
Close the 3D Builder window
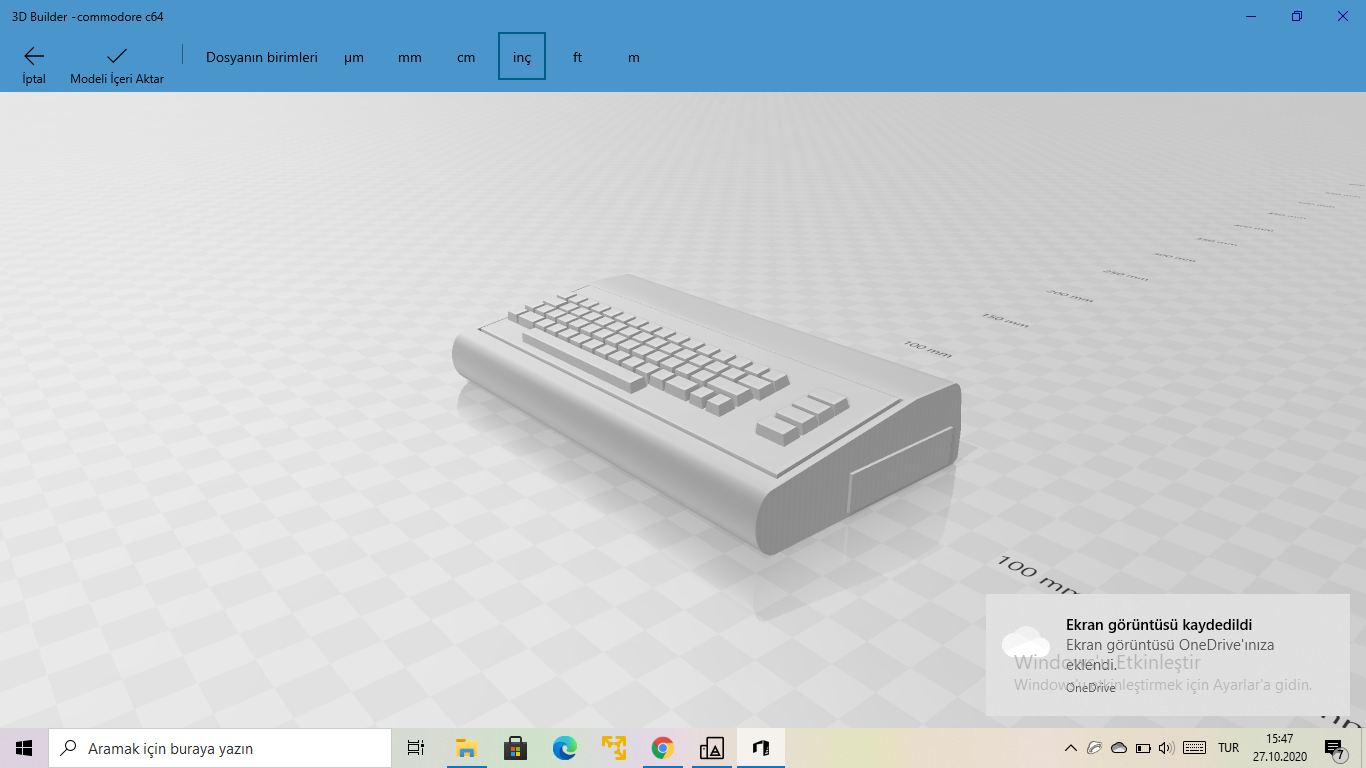(x=1343, y=16)
